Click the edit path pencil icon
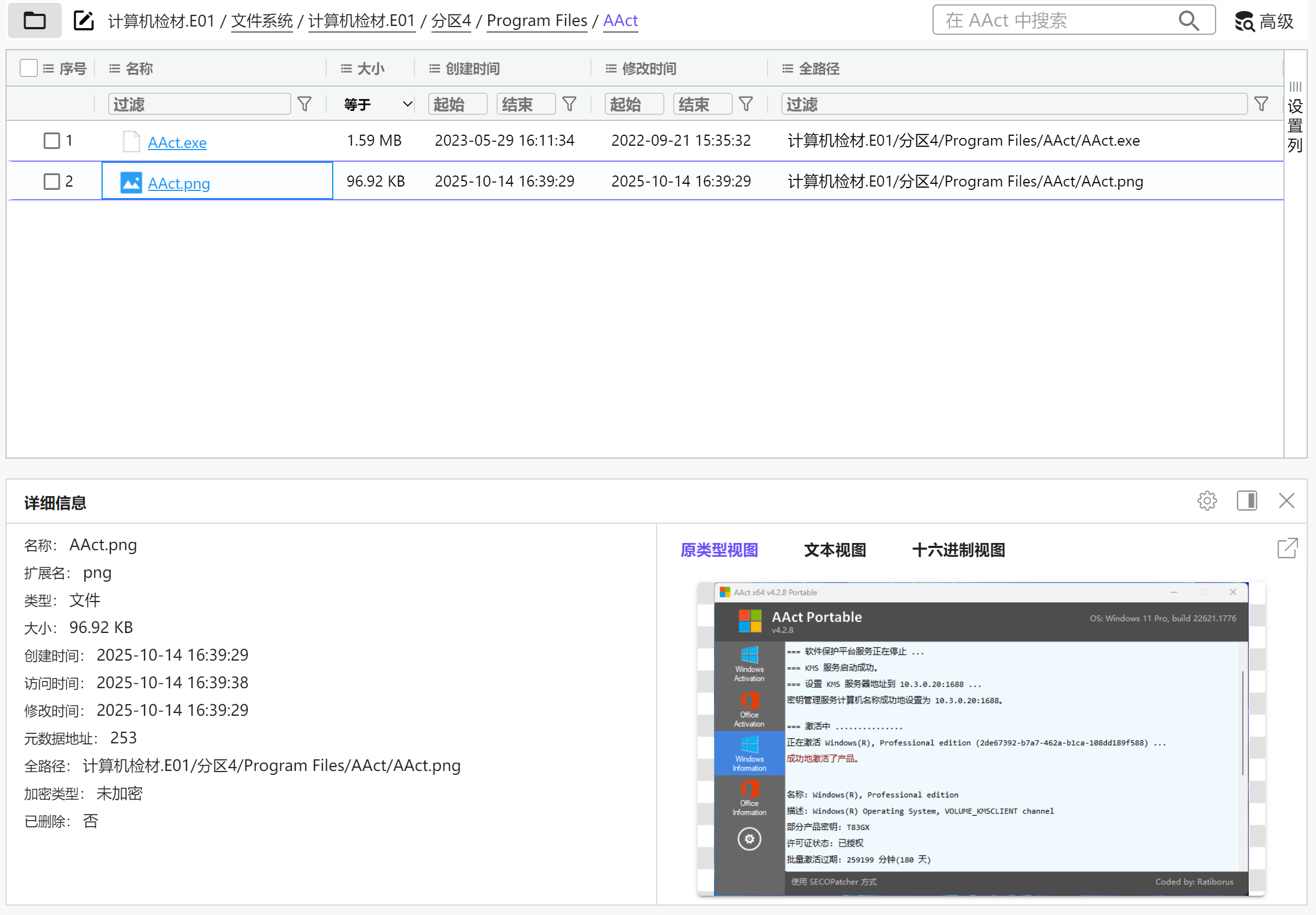The image size is (1316, 915). pos(84,20)
